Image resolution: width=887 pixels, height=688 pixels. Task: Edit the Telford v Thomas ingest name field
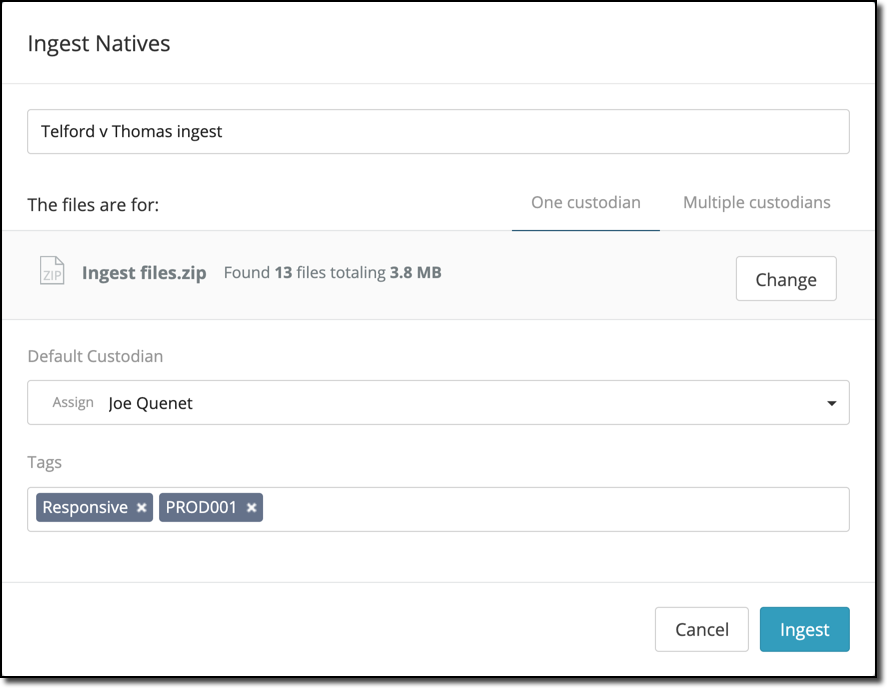(438, 132)
